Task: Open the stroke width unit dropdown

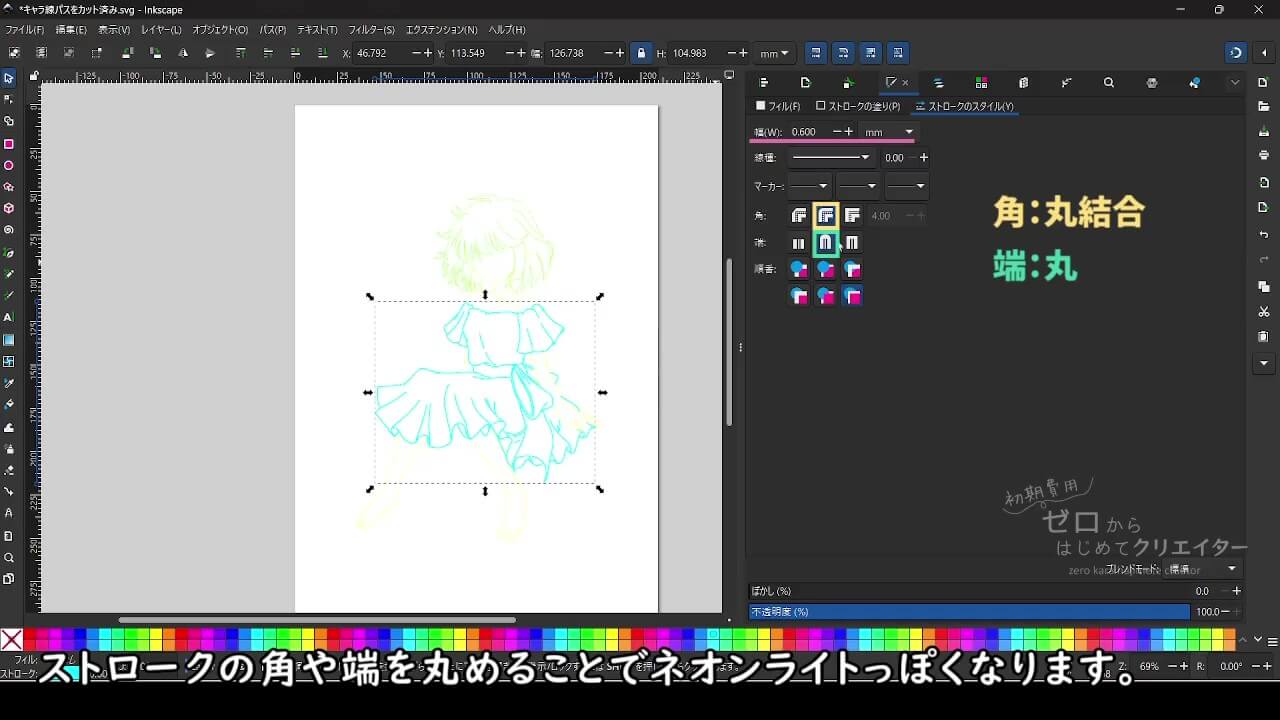Action: tap(889, 132)
